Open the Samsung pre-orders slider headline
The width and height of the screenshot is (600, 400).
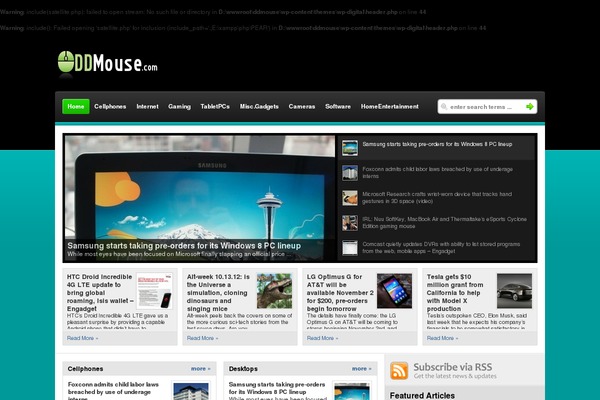coord(184,245)
